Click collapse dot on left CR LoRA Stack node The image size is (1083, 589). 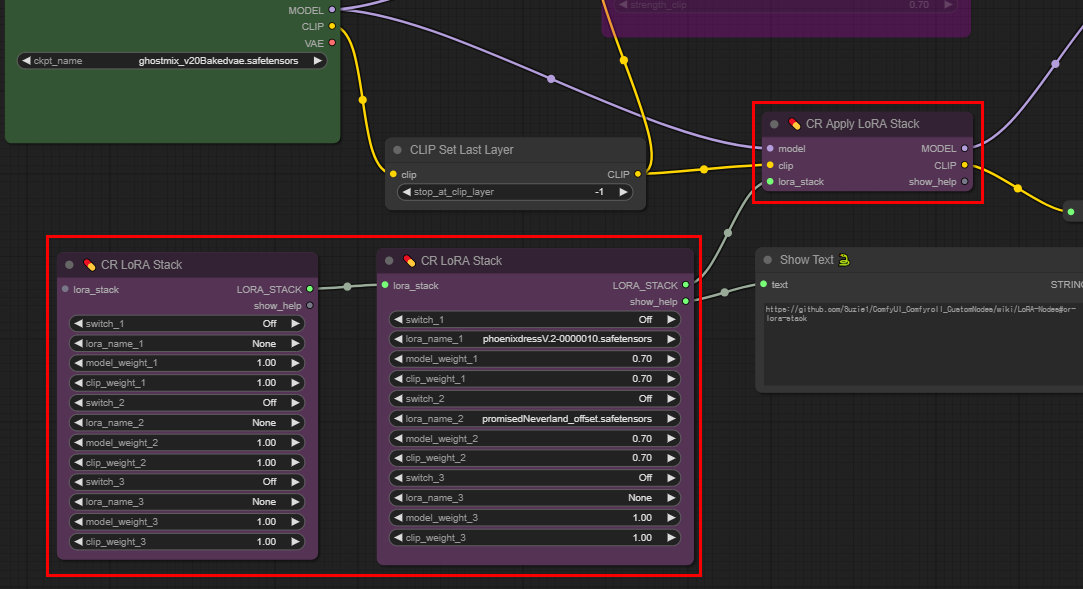(x=69, y=264)
